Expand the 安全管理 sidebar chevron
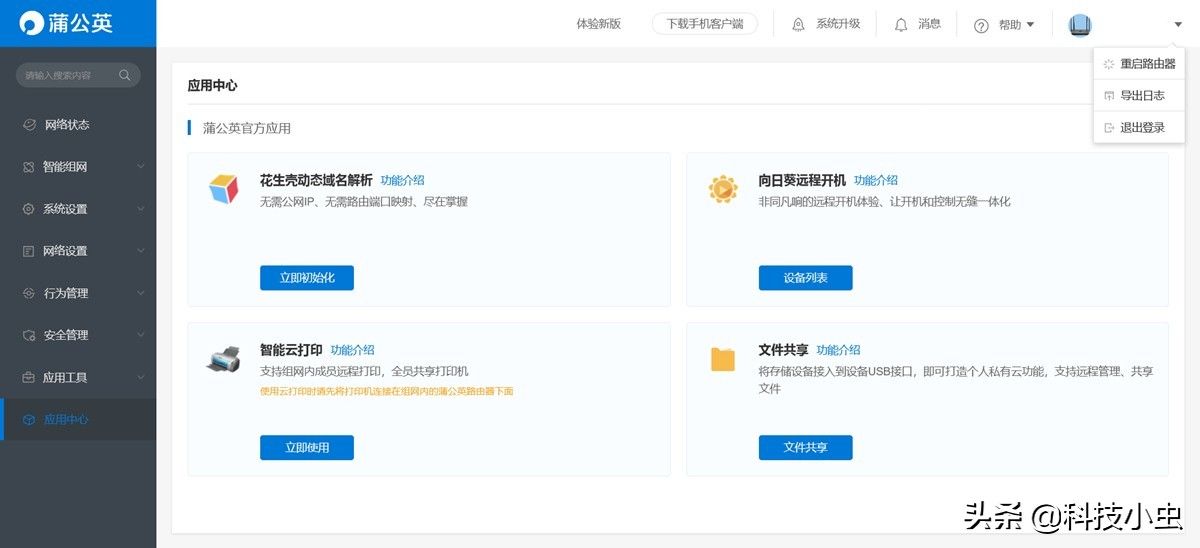 click(141, 335)
